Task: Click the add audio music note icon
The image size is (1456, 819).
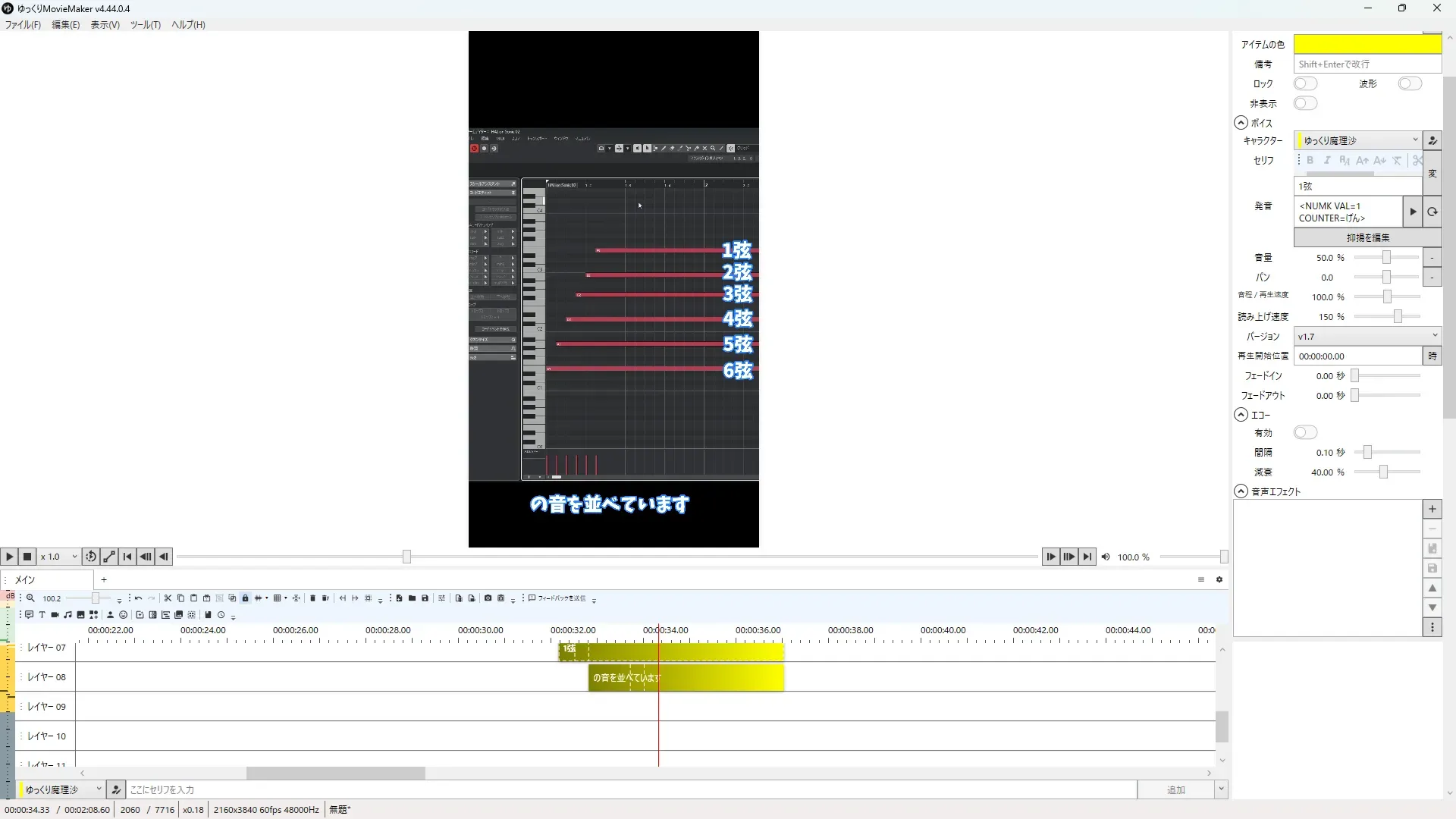Action: [67, 615]
